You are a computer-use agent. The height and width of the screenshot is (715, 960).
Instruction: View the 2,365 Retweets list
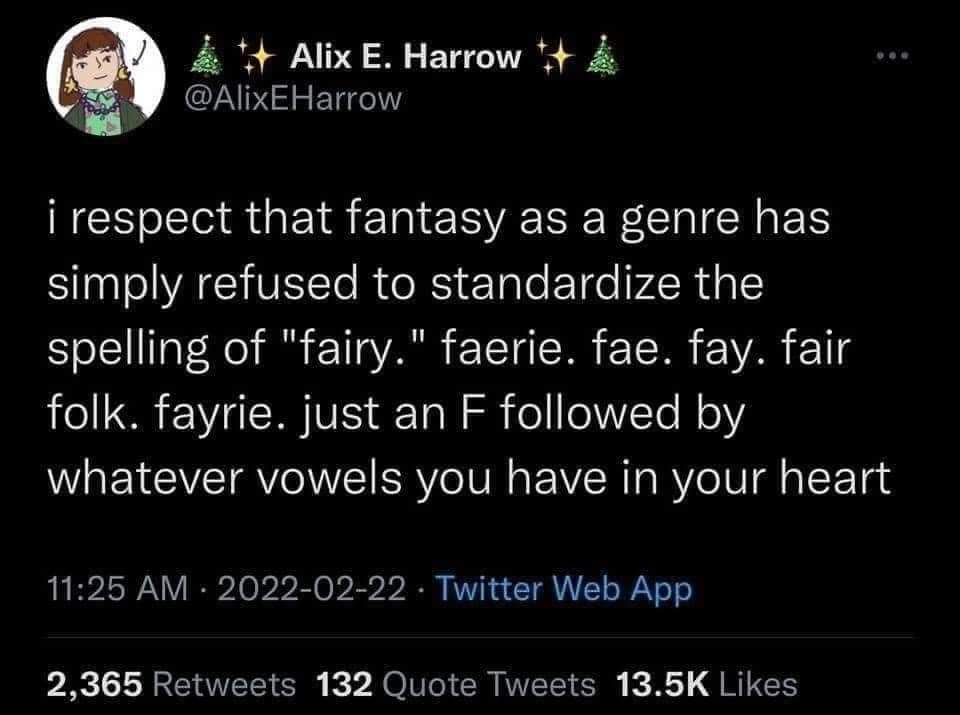point(171,684)
